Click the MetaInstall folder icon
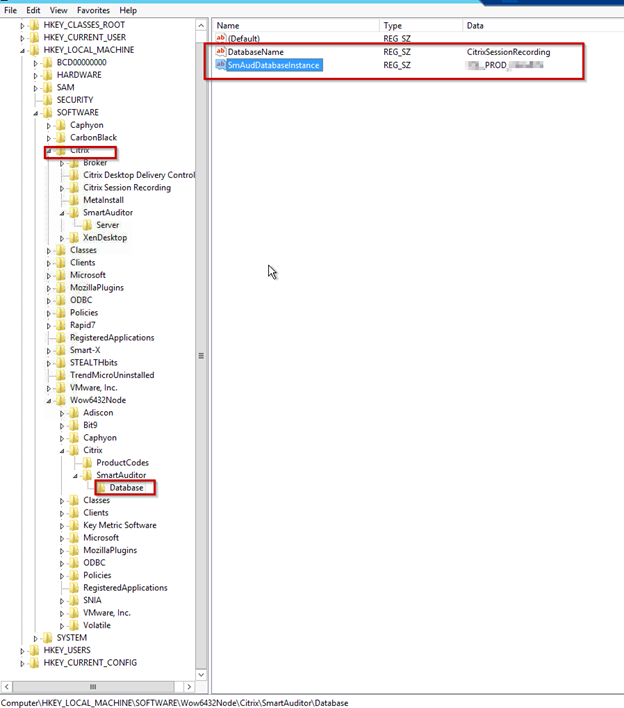The height and width of the screenshot is (708, 624). (74, 200)
